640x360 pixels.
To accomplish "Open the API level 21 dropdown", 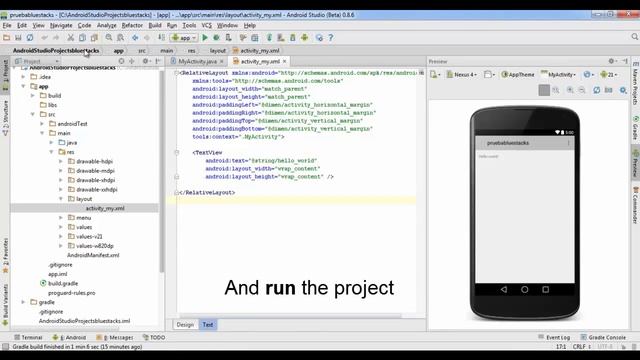I will 608,75.
